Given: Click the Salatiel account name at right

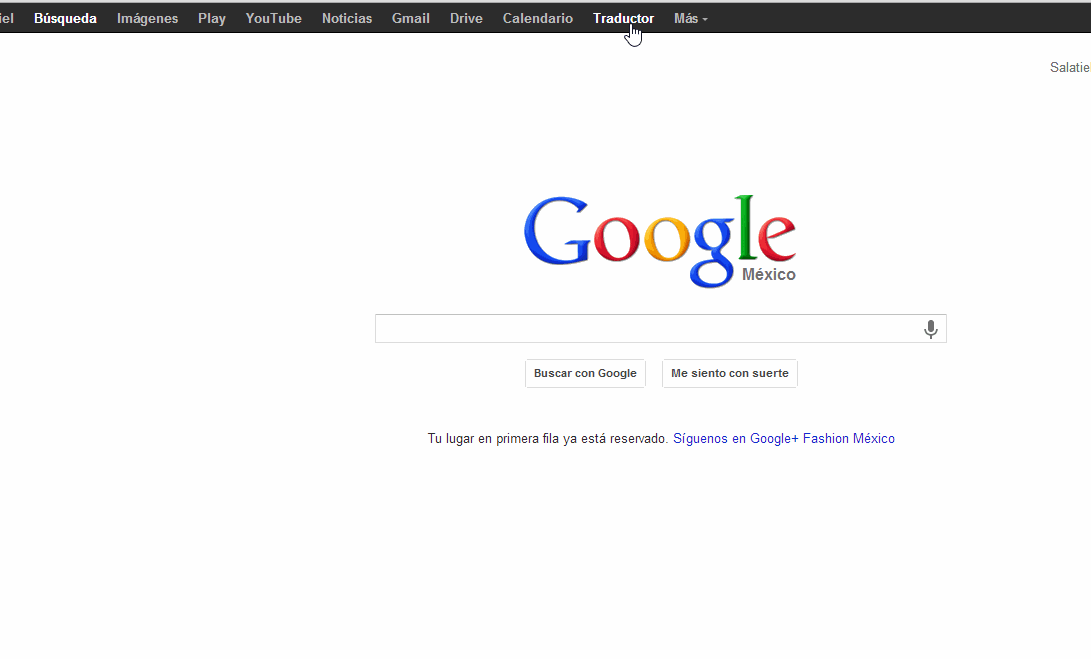Looking at the screenshot, I should point(1070,68).
